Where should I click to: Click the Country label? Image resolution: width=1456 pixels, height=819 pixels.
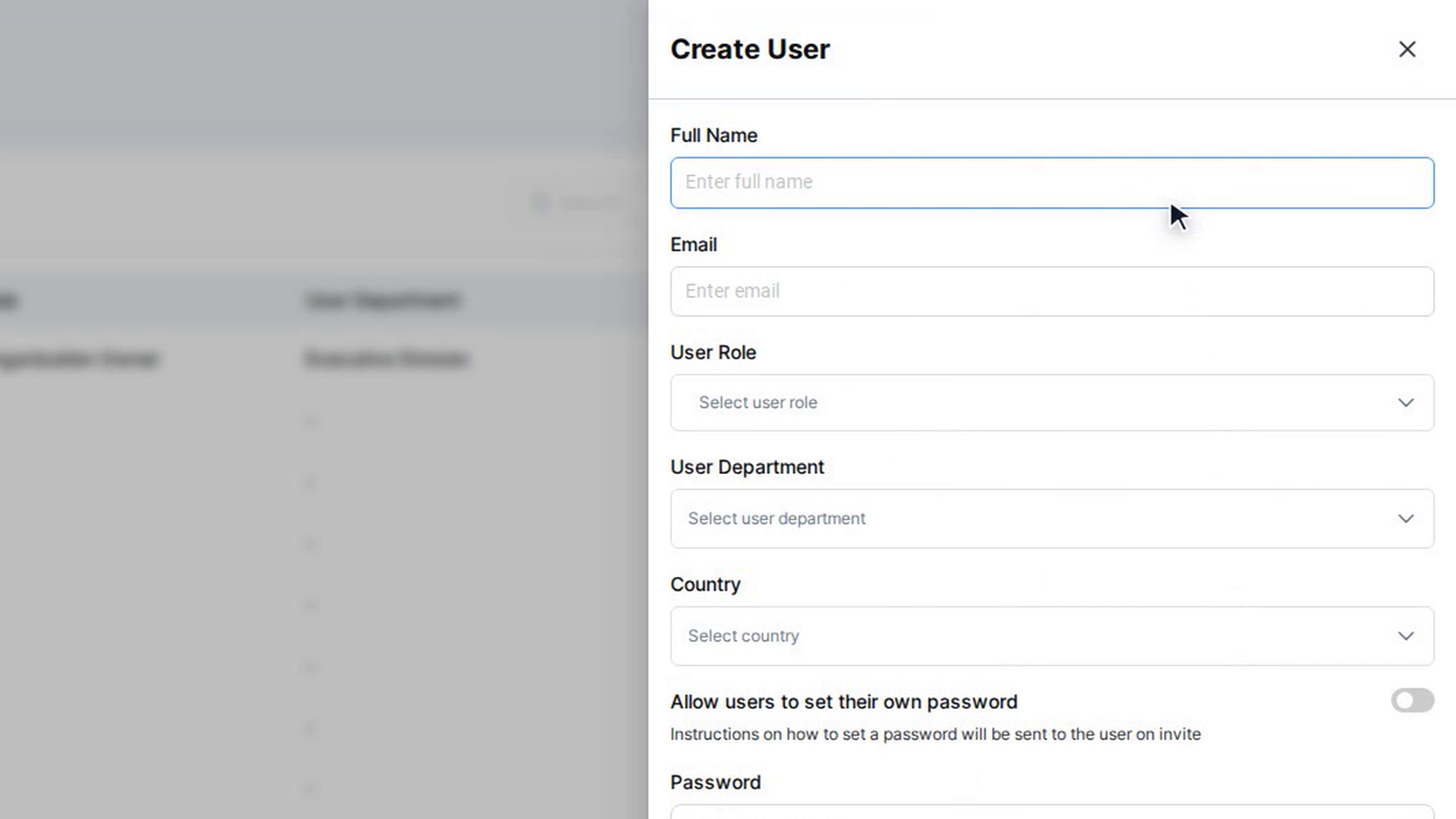click(x=705, y=585)
